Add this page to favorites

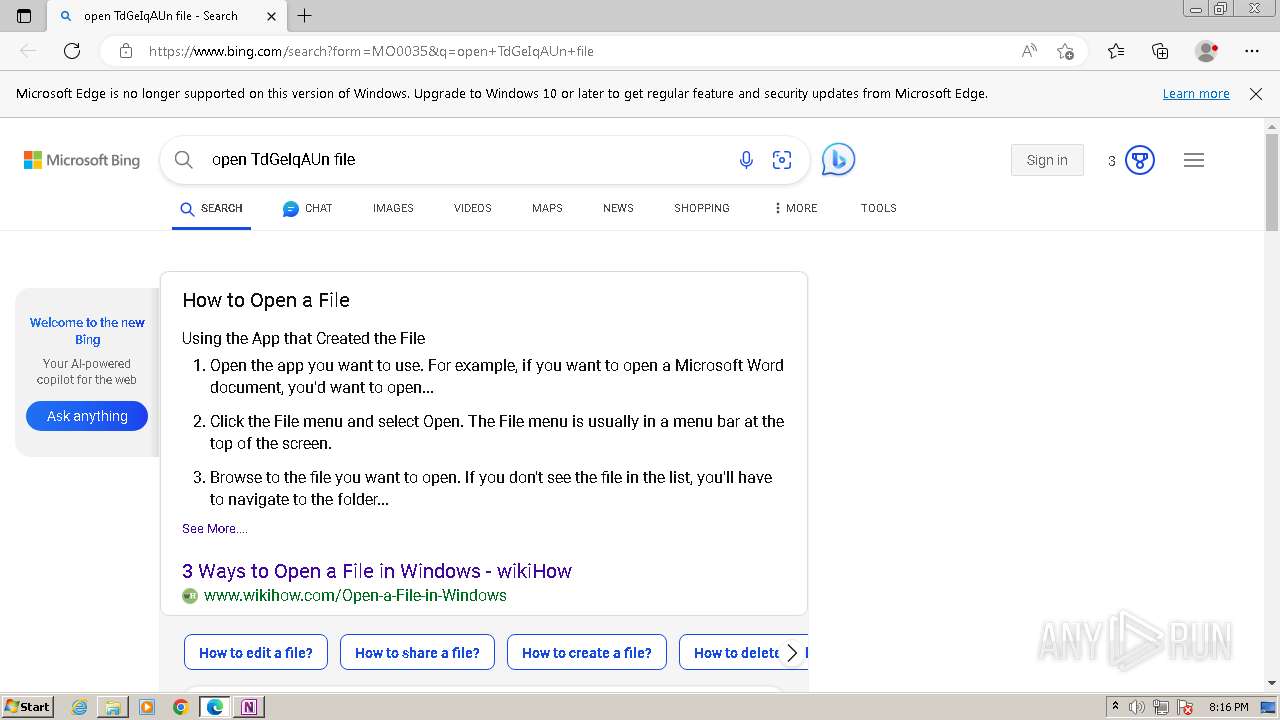[1065, 51]
